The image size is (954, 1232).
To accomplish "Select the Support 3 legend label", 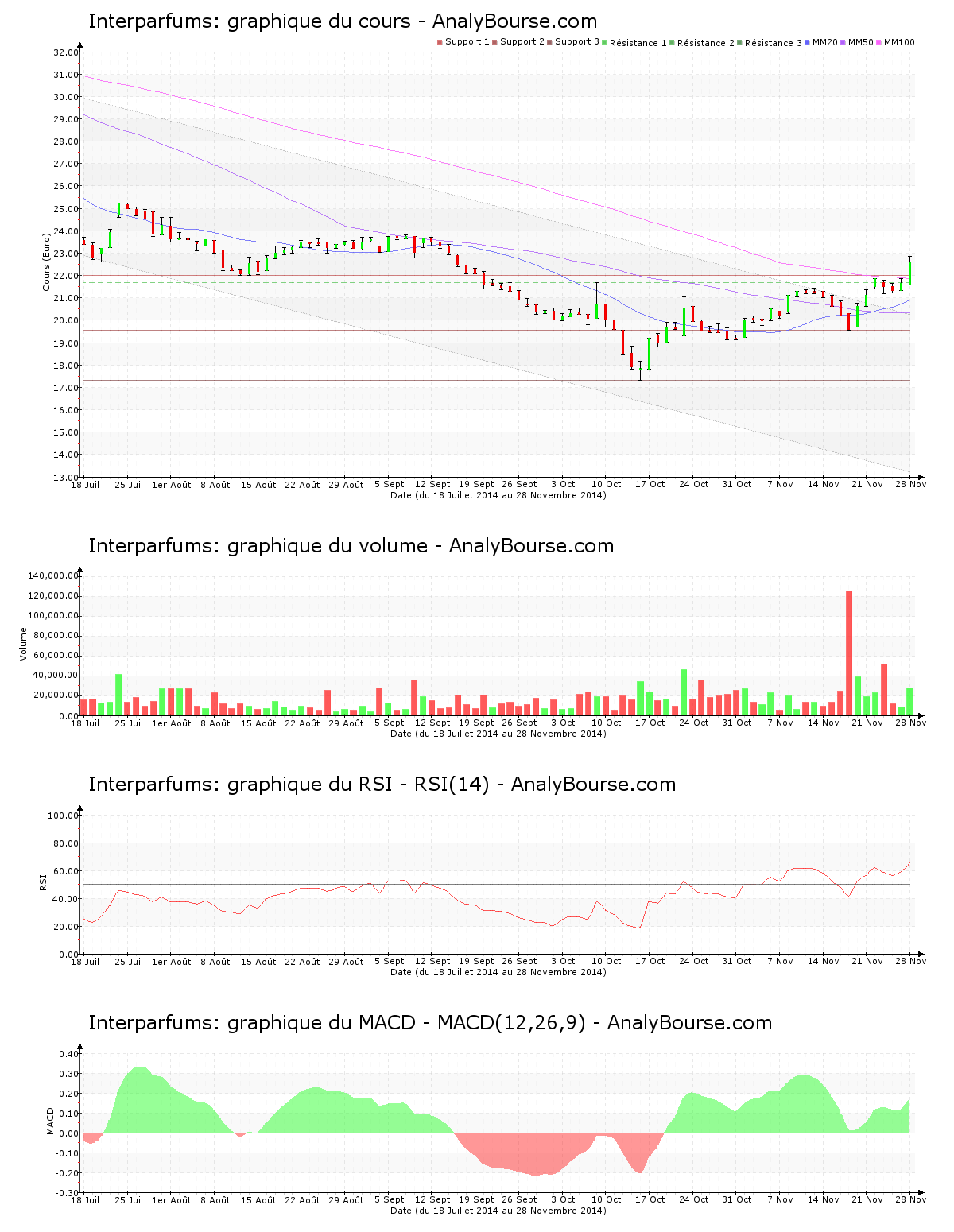I will coord(577,42).
